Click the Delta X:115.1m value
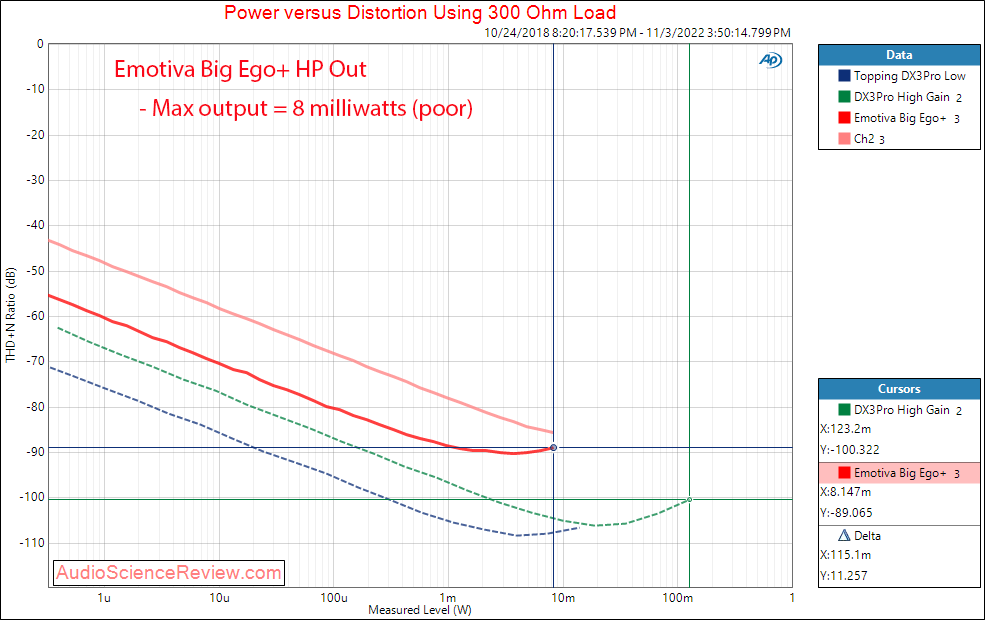 [846, 555]
